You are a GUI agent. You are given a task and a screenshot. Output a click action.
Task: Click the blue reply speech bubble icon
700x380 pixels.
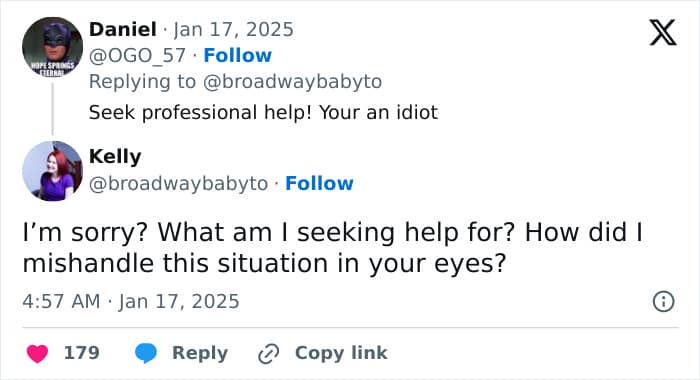[x=146, y=353]
